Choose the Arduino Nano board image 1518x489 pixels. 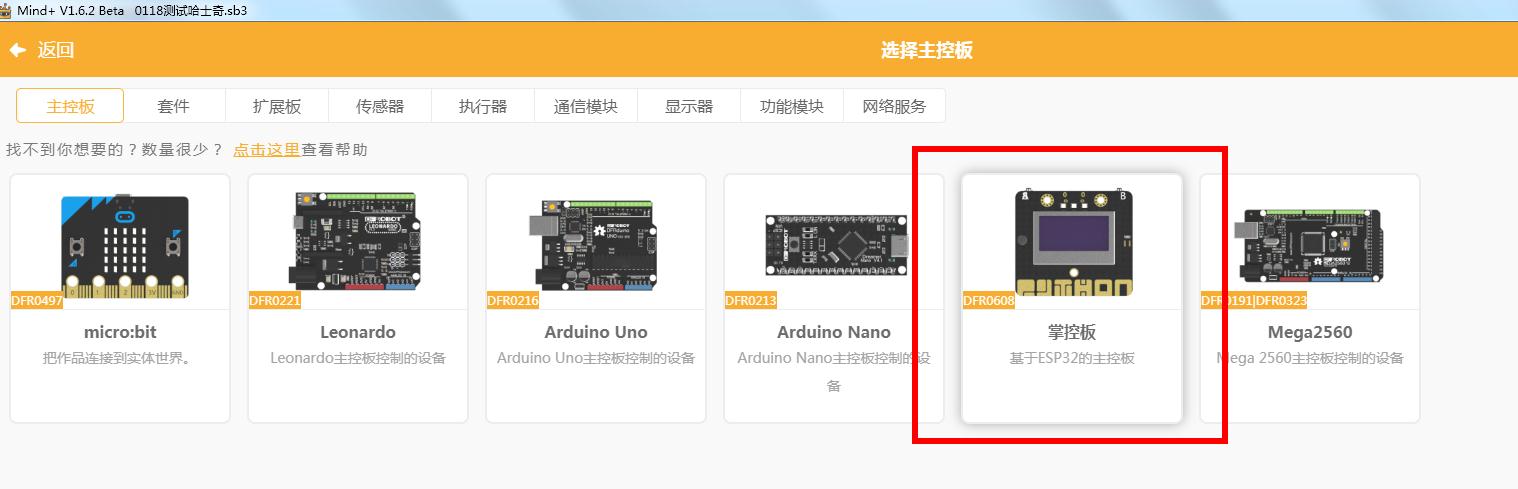(838, 246)
